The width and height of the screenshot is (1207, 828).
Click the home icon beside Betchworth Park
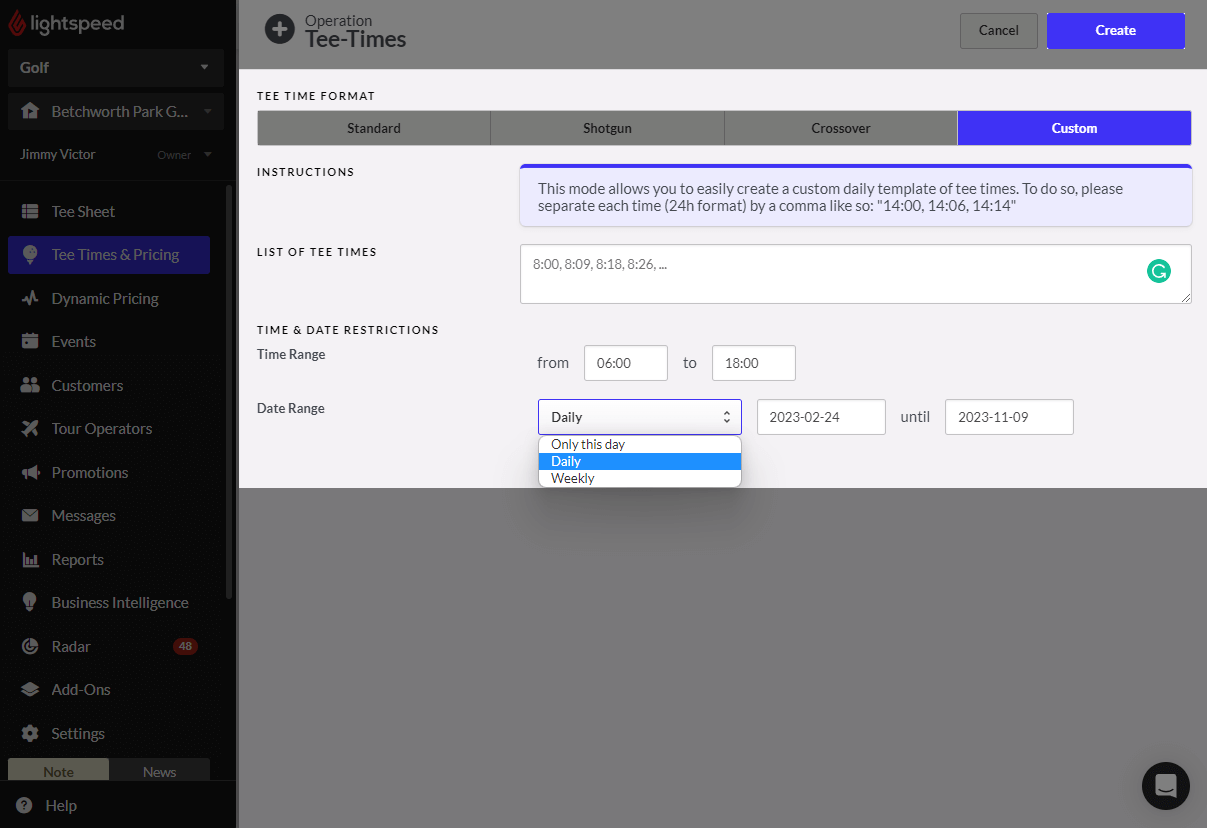[31, 111]
